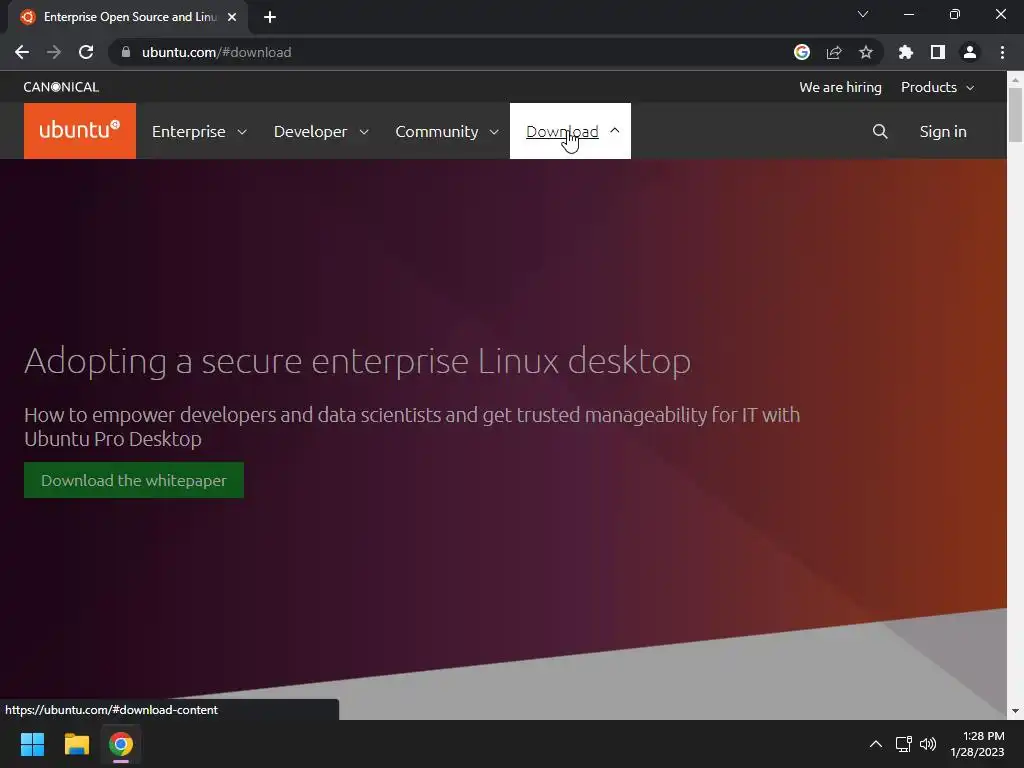The height and width of the screenshot is (768, 1024).
Task: Expand the Community menu
Action: pyautogui.click(x=447, y=131)
